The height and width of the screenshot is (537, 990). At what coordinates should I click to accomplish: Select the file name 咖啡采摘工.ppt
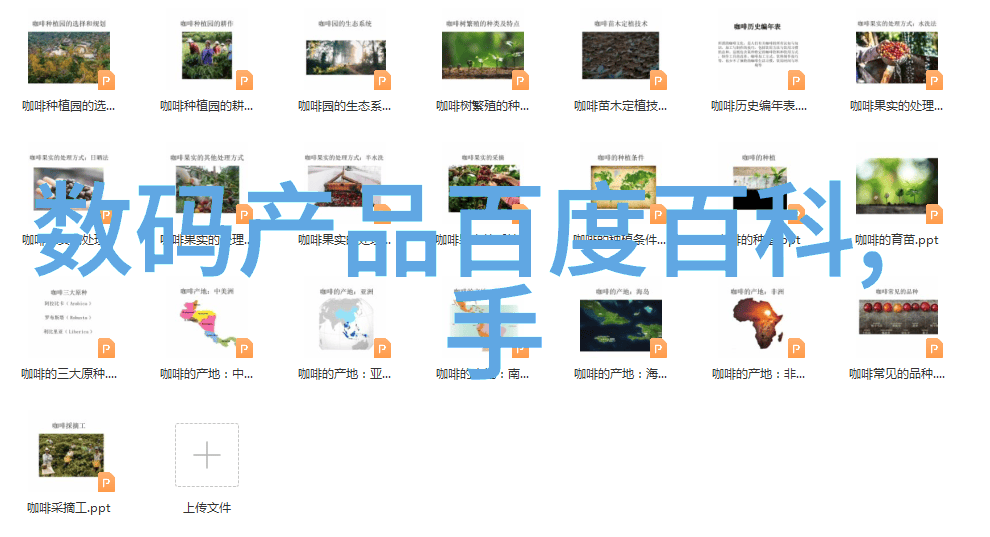click(69, 508)
